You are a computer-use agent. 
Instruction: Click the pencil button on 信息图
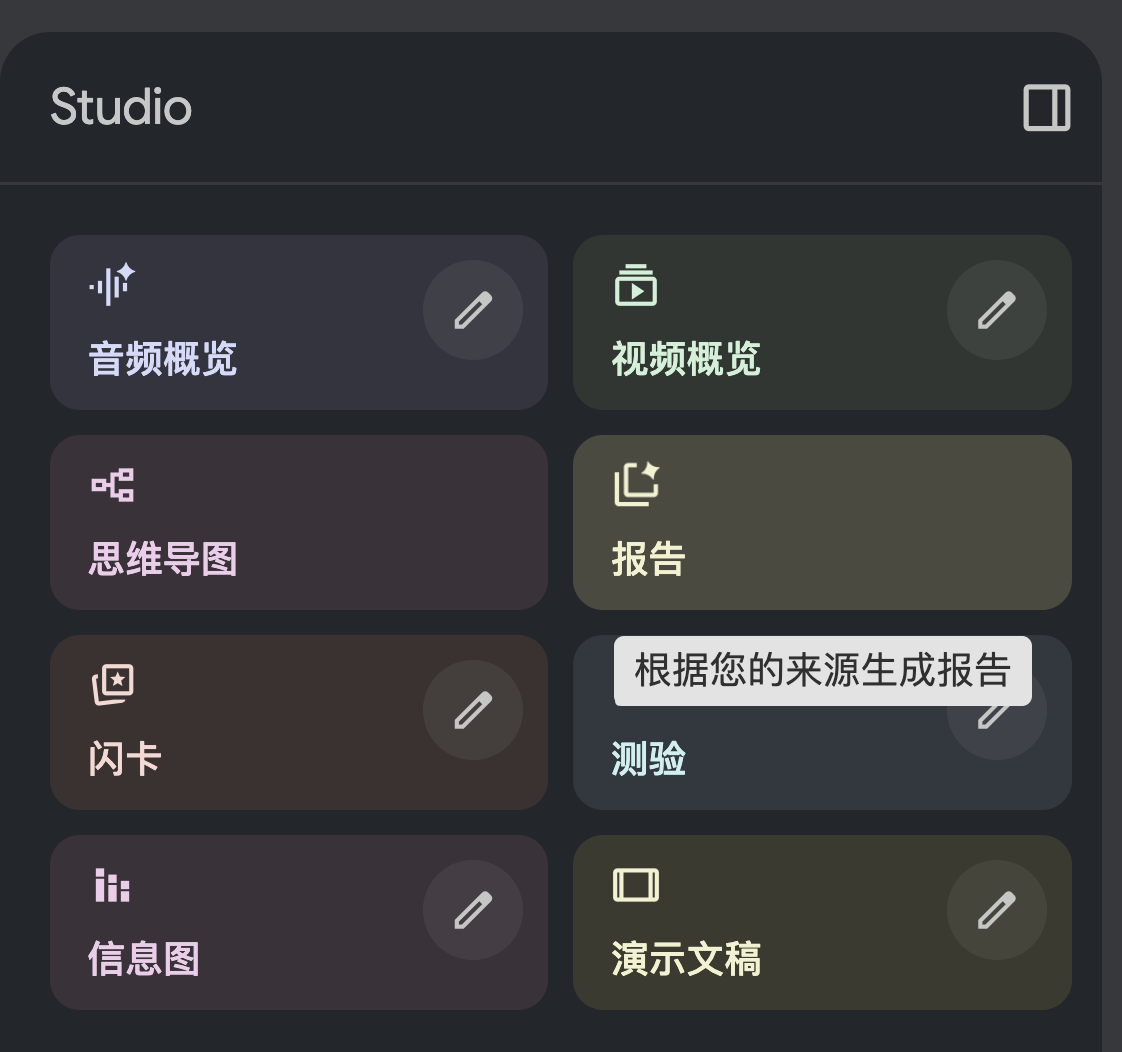tap(473, 910)
